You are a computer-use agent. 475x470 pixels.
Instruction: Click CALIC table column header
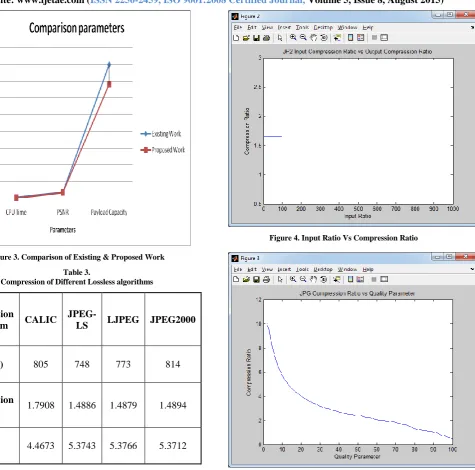click(41, 319)
